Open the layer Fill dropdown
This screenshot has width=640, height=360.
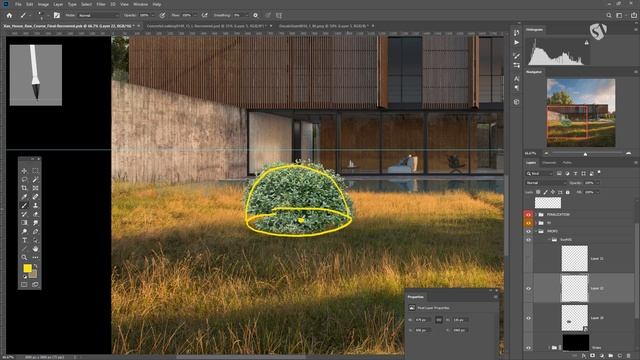pyautogui.click(x=597, y=192)
